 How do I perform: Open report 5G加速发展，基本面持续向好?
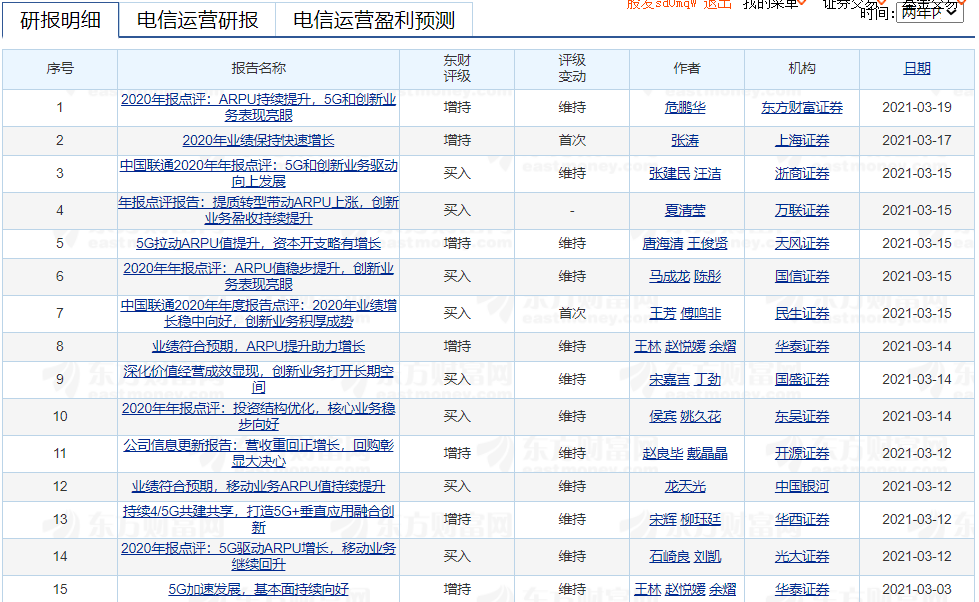tap(258, 590)
